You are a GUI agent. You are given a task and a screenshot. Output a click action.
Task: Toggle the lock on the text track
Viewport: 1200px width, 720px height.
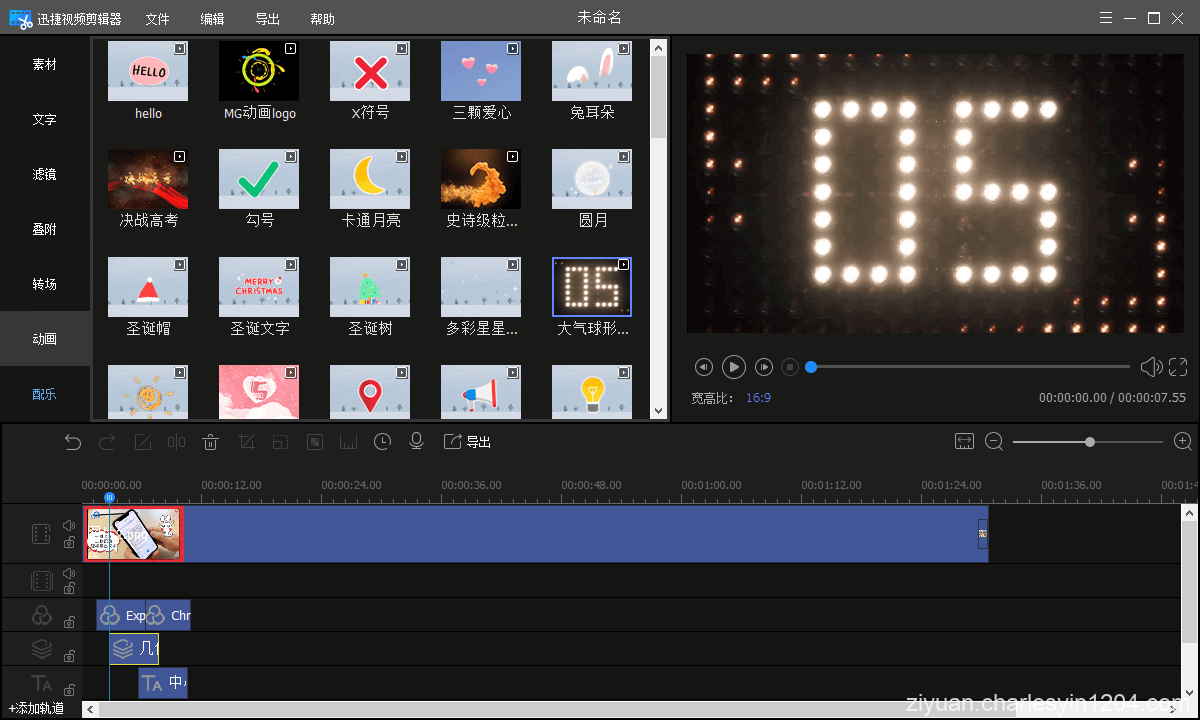click(68, 689)
